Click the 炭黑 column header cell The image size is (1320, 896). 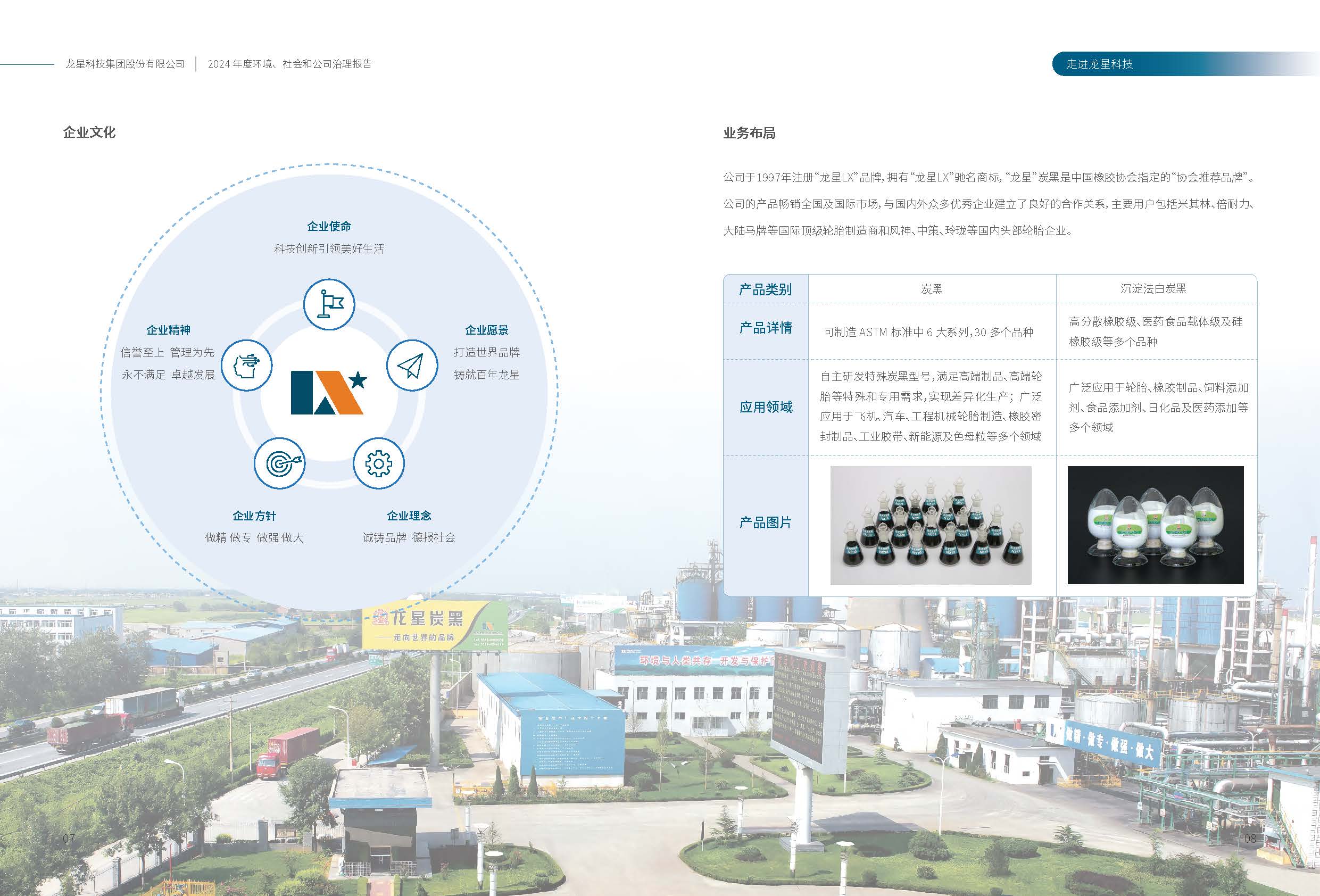(x=932, y=289)
